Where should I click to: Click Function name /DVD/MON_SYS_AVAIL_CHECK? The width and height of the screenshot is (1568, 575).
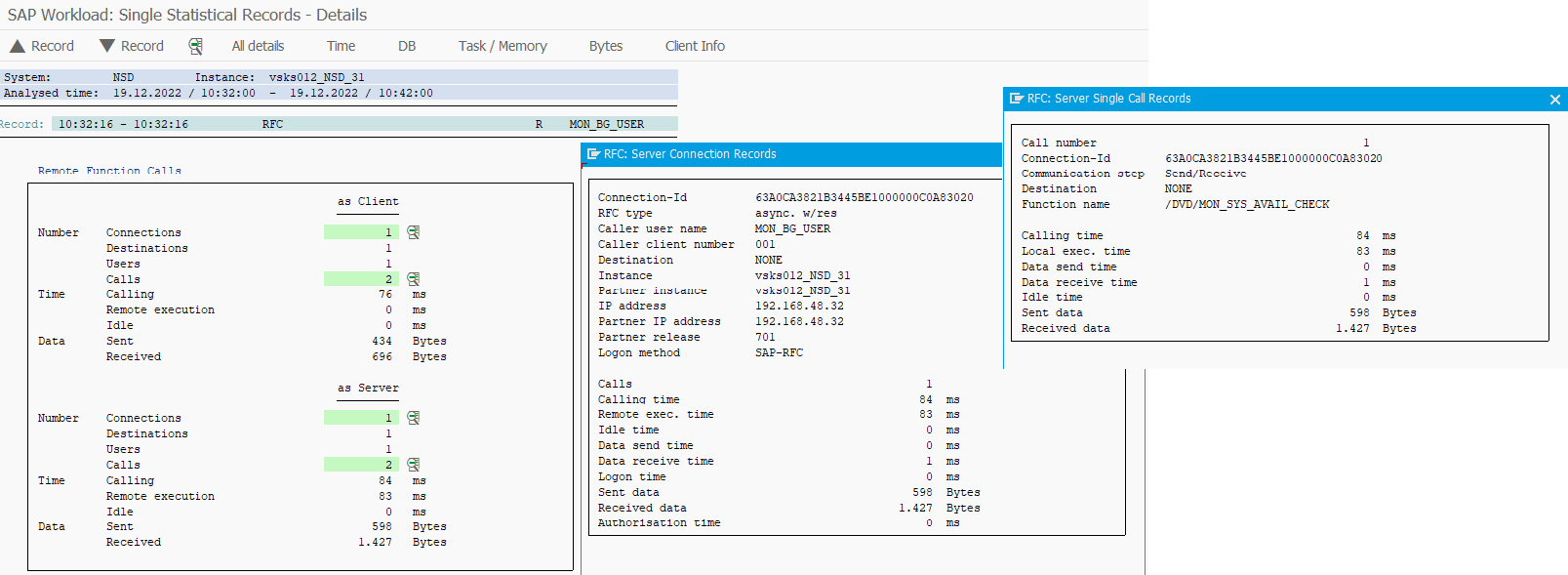point(1247,204)
